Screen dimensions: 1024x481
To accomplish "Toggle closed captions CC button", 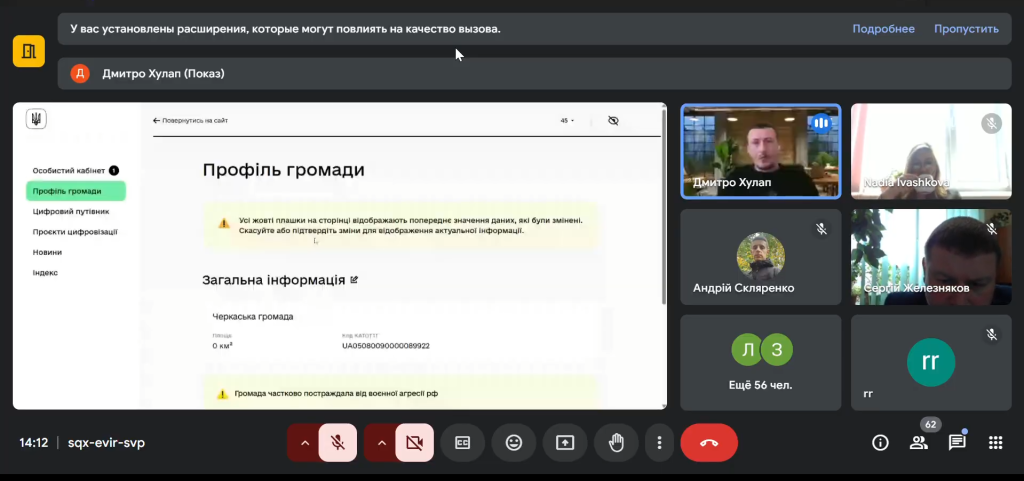I will (x=462, y=442).
